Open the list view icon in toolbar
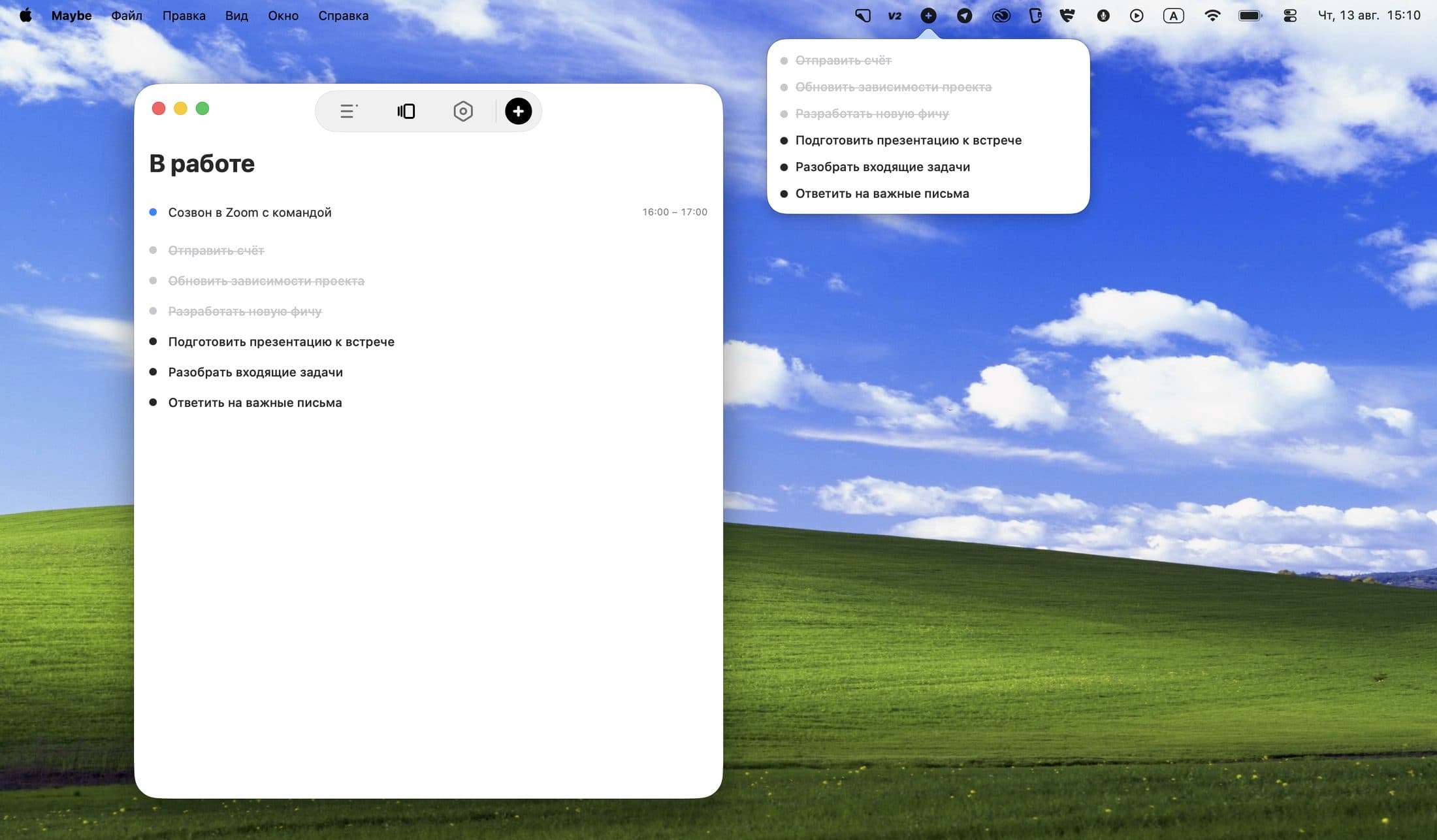Screen dimensions: 1437x840 pyautogui.click(x=349, y=111)
